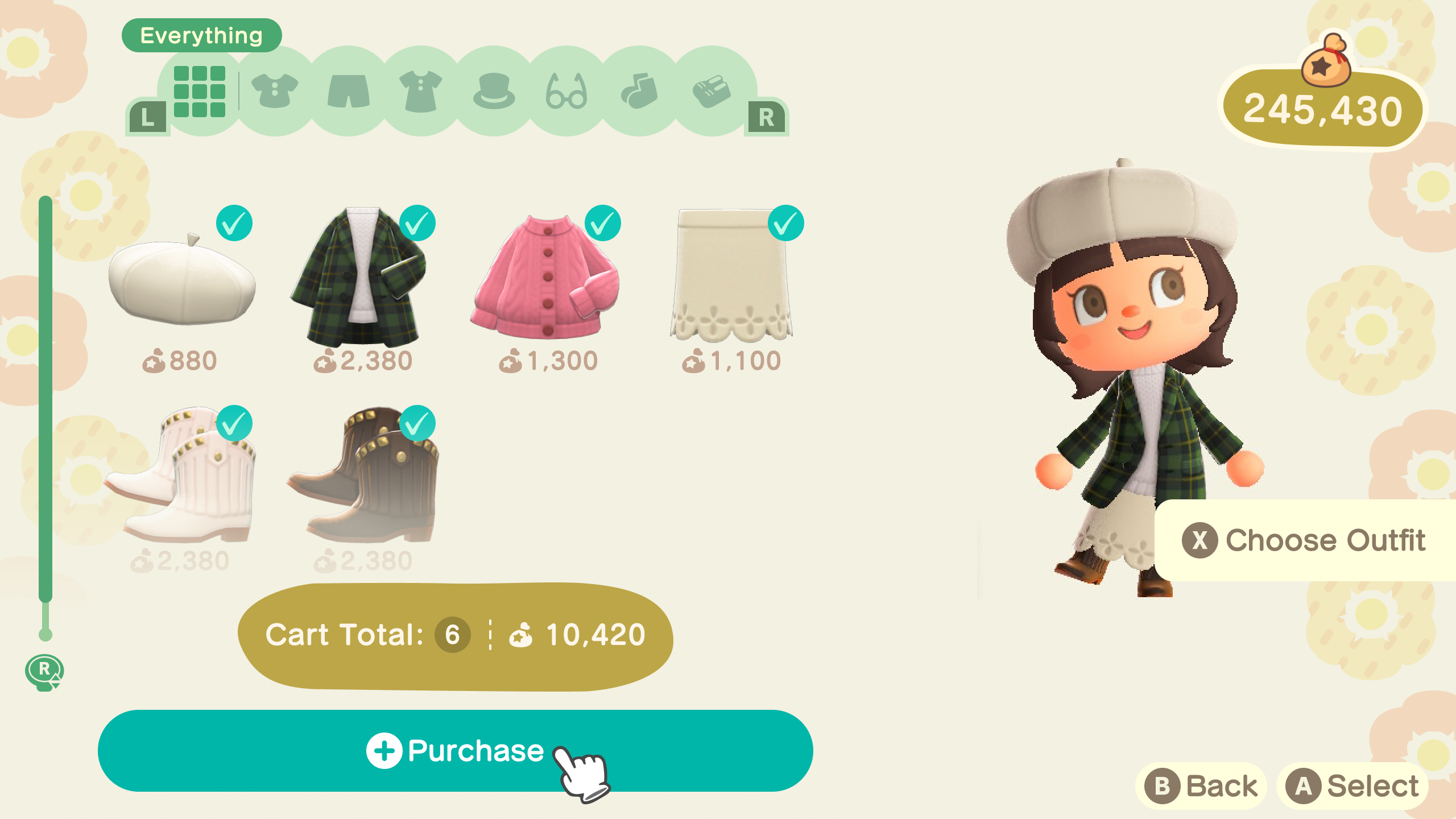
Task: Uncheck the white beret item
Action: point(234,223)
